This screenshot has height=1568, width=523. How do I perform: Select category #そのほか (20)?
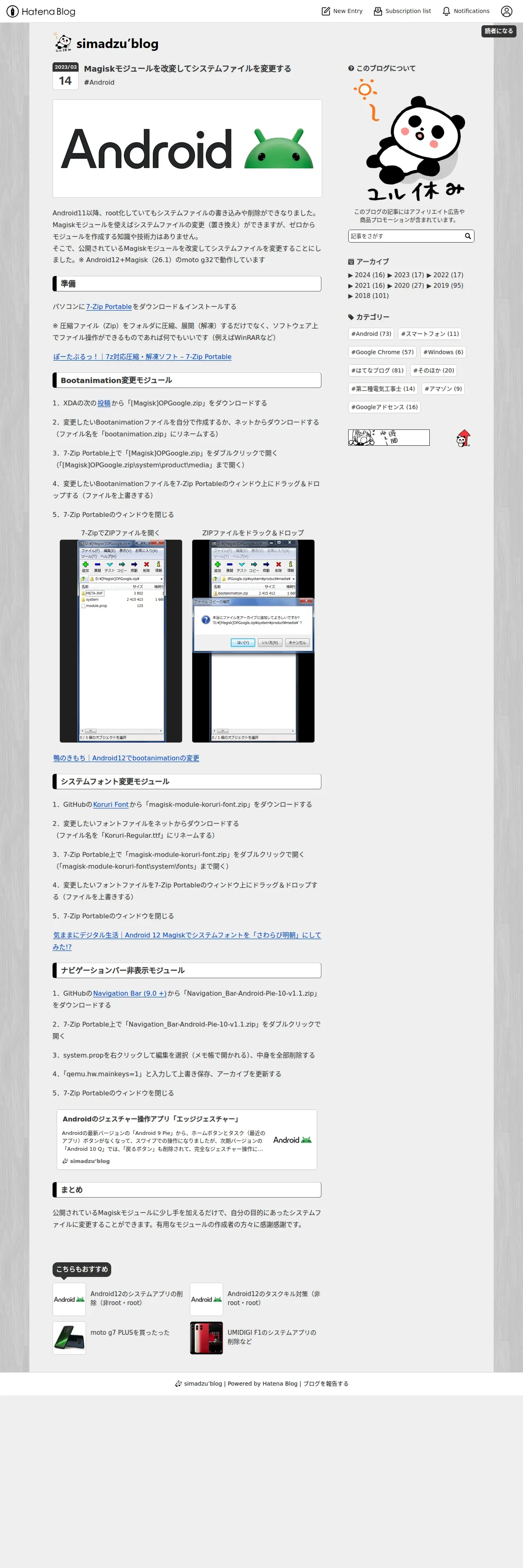point(433,370)
